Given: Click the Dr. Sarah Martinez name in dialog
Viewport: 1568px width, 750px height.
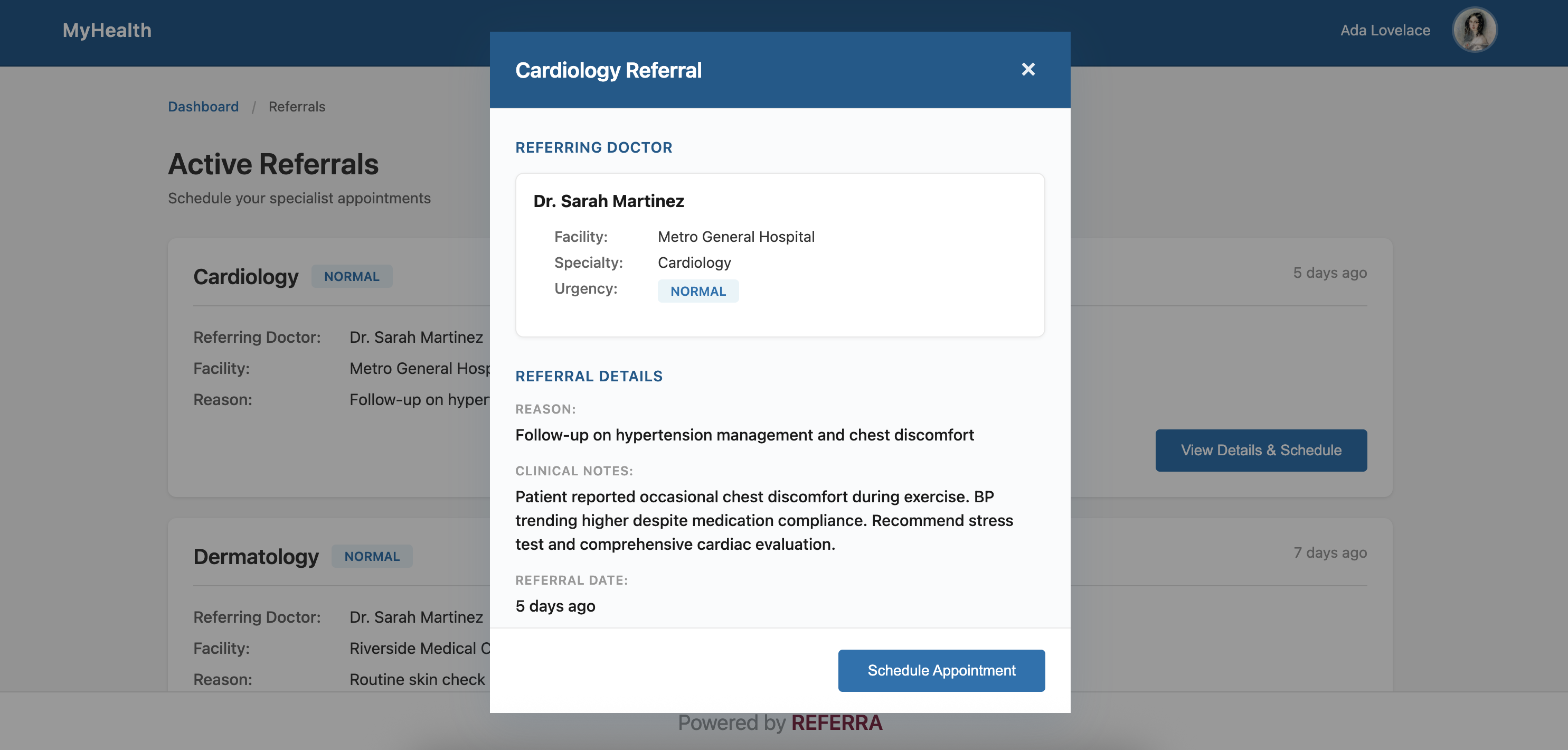Looking at the screenshot, I should [608, 201].
